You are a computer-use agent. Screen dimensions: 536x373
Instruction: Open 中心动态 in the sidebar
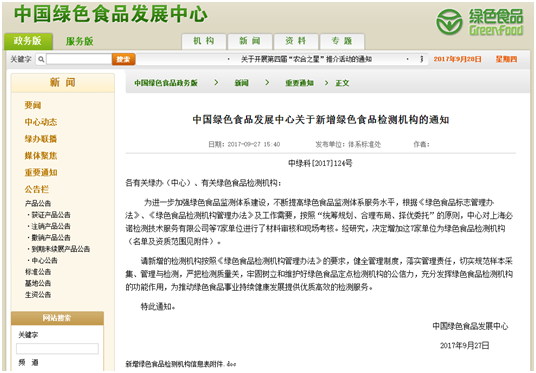click(x=41, y=122)
